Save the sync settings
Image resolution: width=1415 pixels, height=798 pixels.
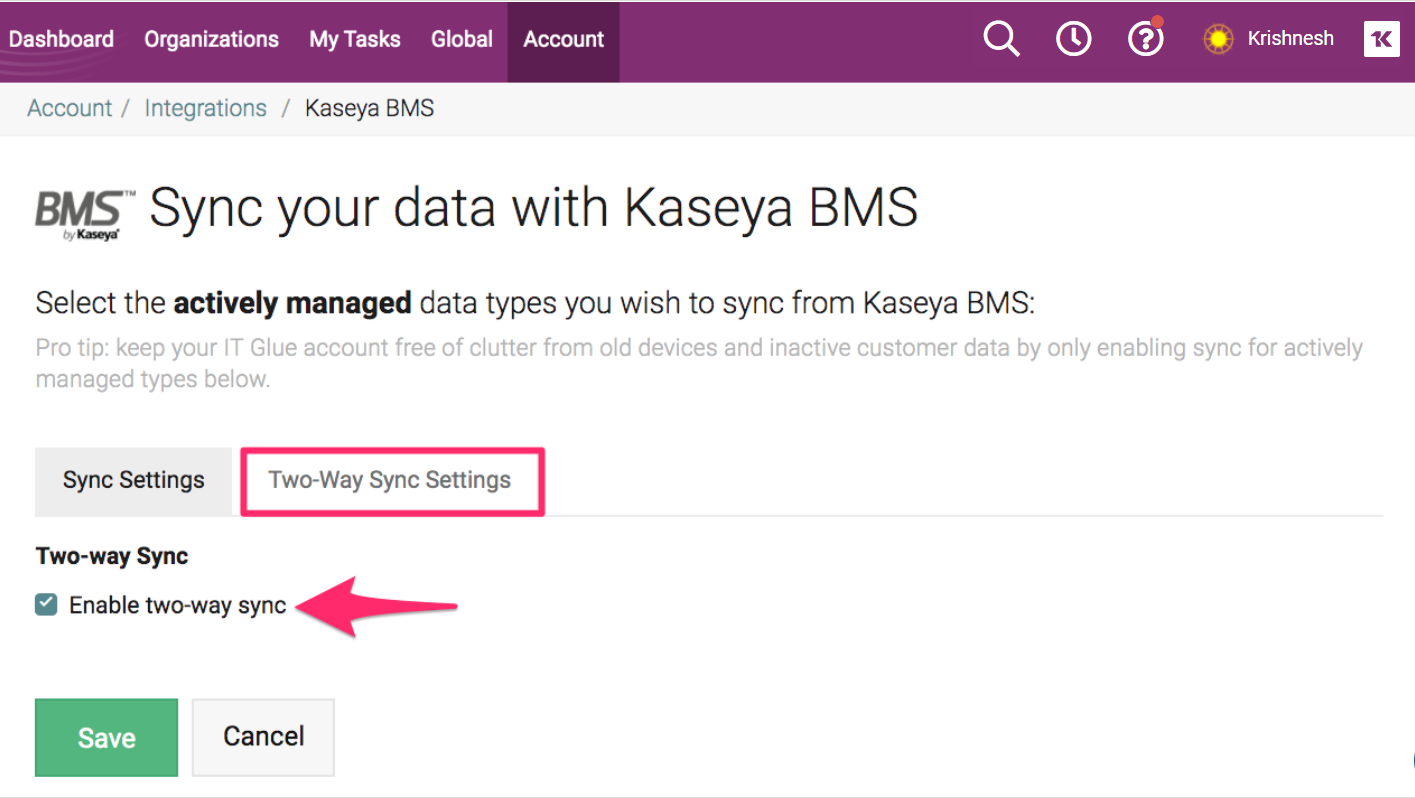click(106, 737)
